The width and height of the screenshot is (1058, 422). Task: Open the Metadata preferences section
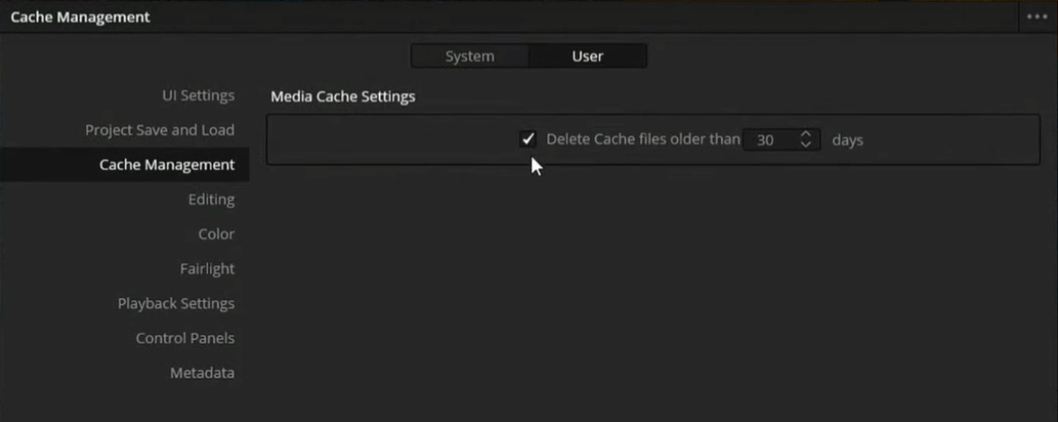(x=202, y=372)
